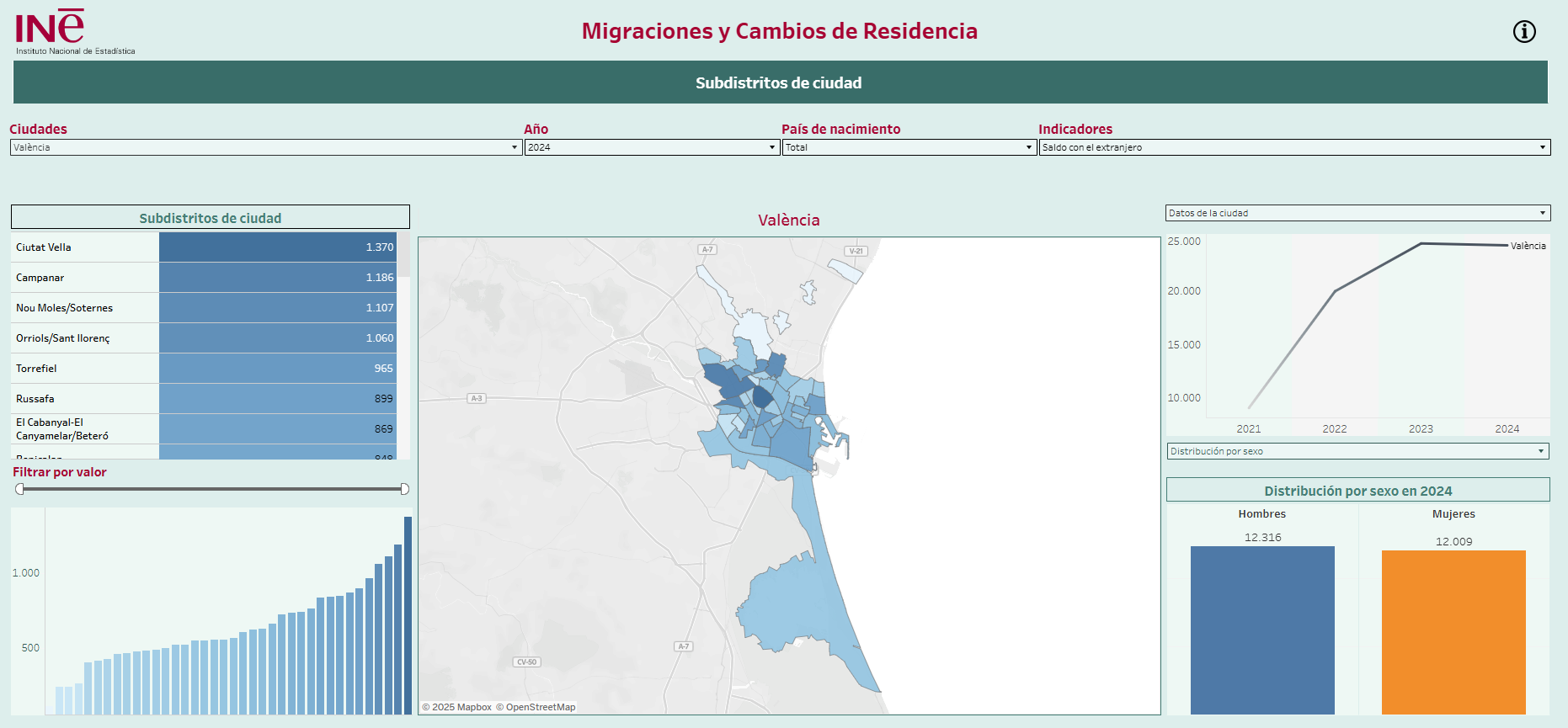This screenshot has width=1568, height=728.
Task: Select the Ciutat Vella row
Action: (x=84, y=247)
